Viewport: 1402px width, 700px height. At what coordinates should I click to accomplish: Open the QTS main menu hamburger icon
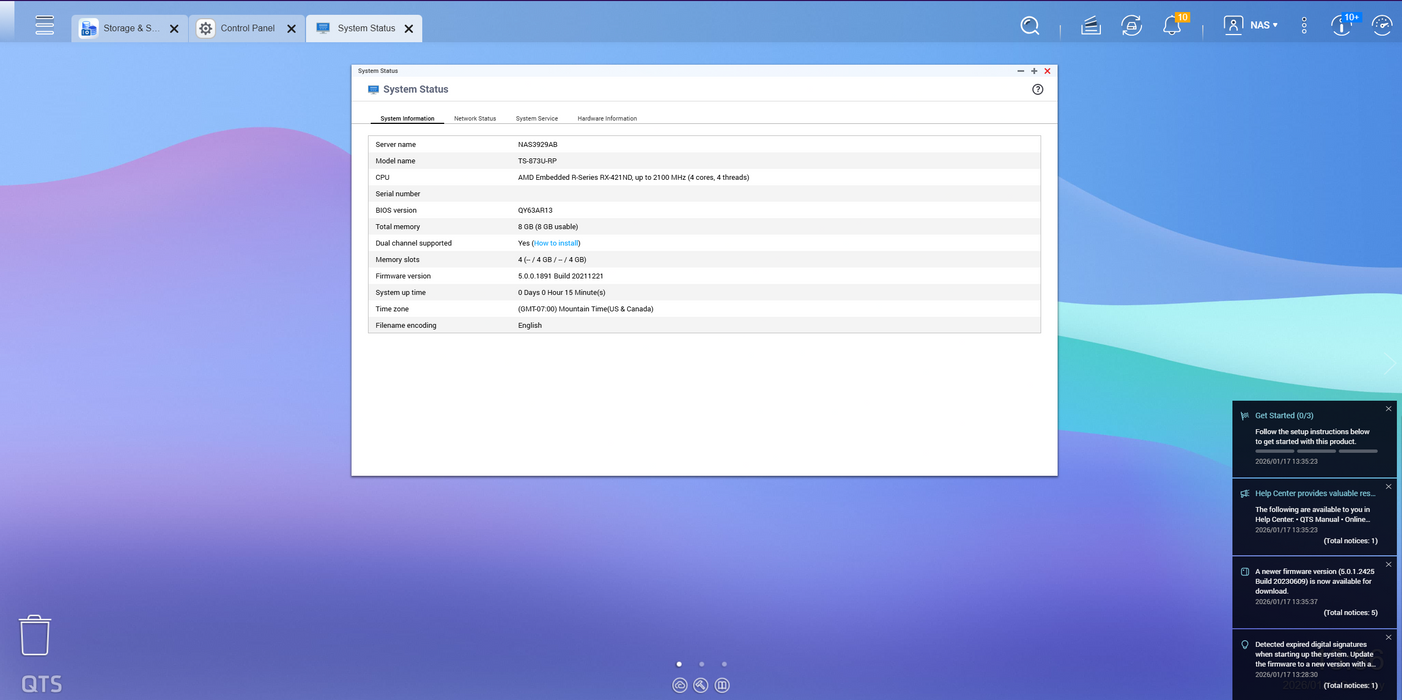point(44,26)
